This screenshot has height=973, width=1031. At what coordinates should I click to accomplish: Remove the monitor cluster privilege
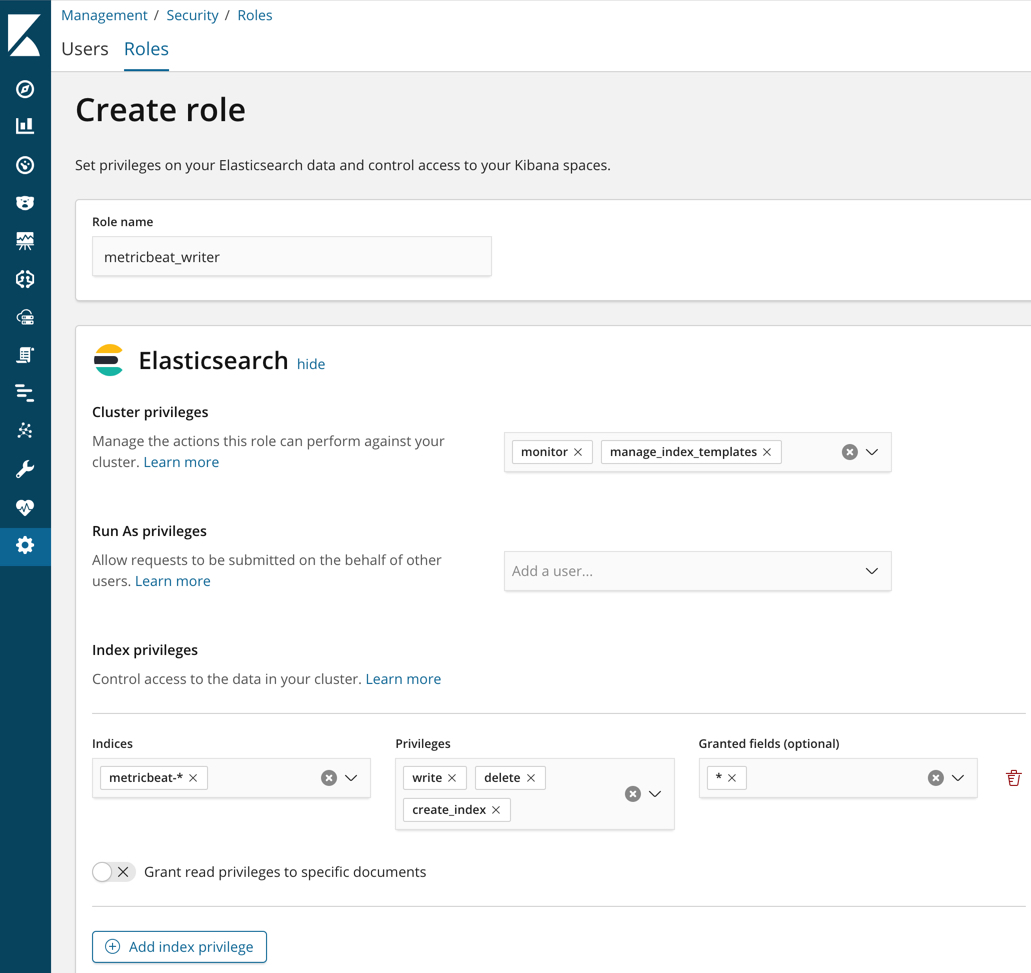pos(578,451)
